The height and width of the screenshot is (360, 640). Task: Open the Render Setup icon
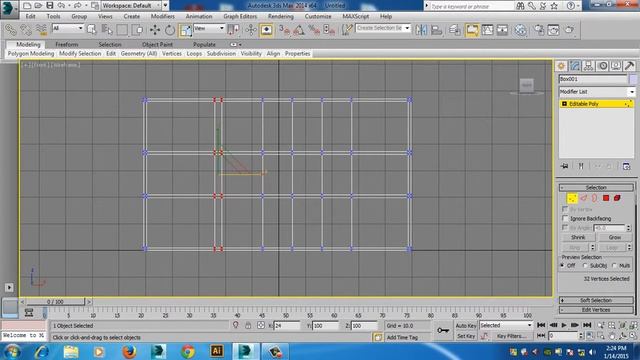[x=539, y=30]
